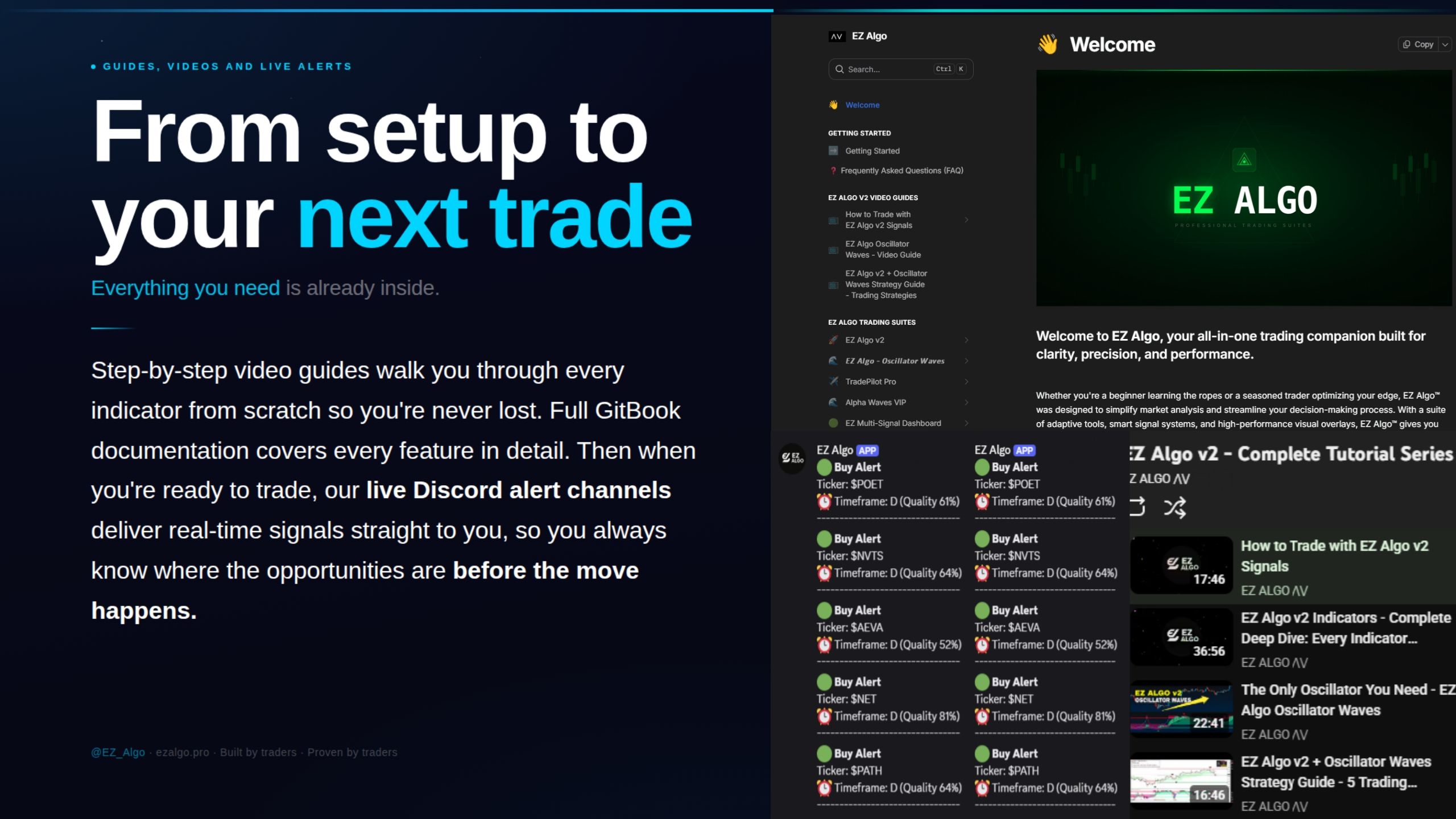Open EZ Algo v2 + Oscillator Waves Strategy Guide
This screenshot has height=819, width=1456.
886,284
